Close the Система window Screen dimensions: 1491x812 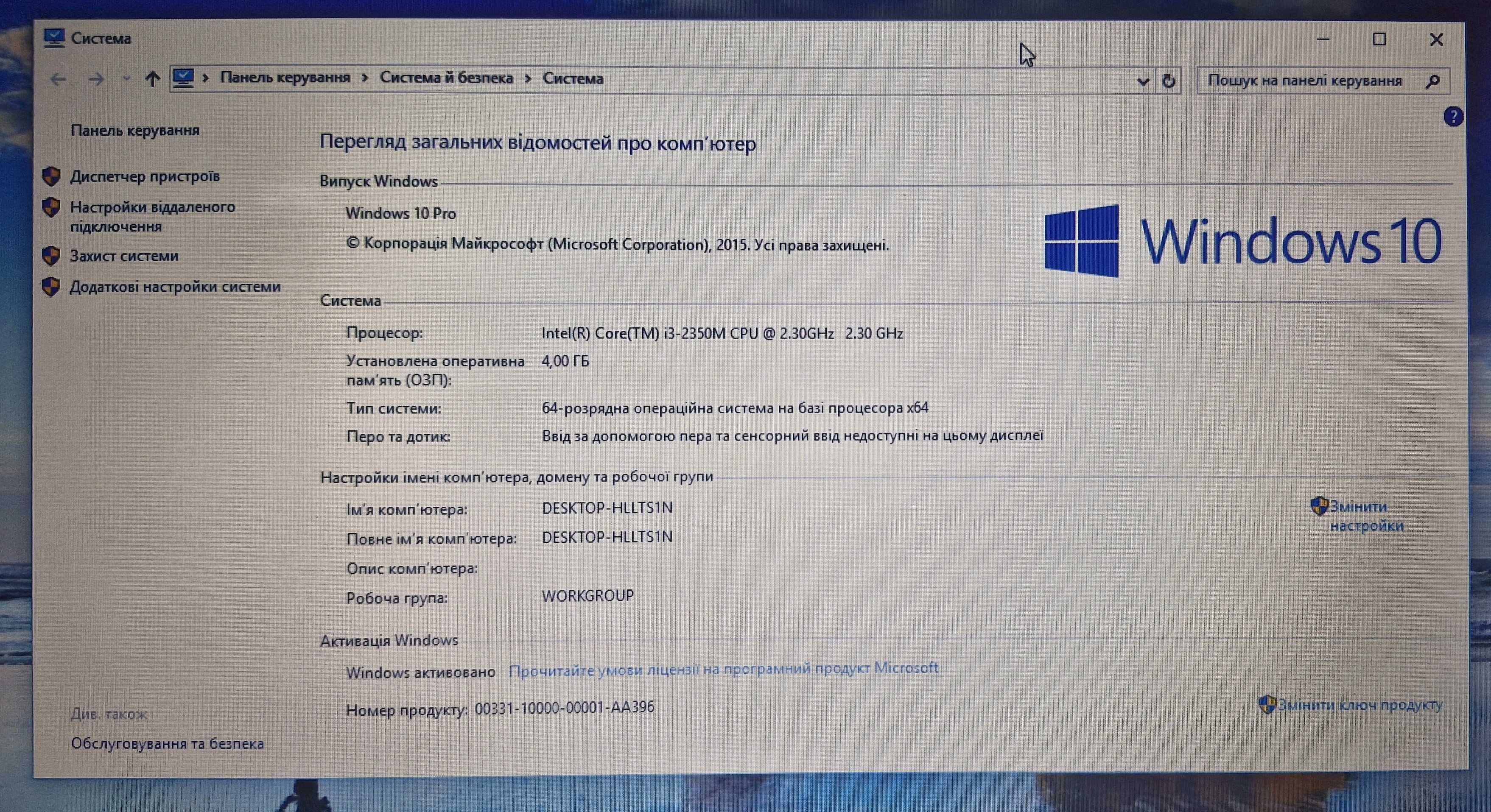(1436, 39)
